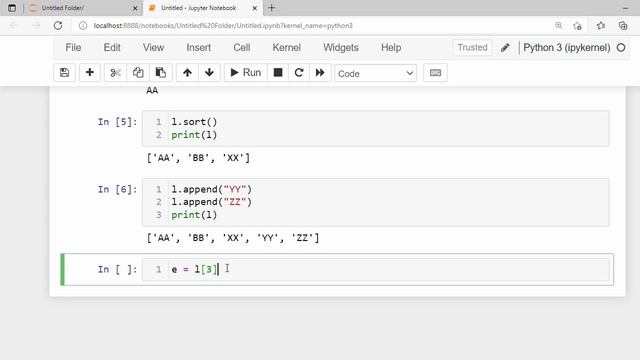Reload the page with refresh icon
This screenshot has height=360, width=640.
click(58, 25)
